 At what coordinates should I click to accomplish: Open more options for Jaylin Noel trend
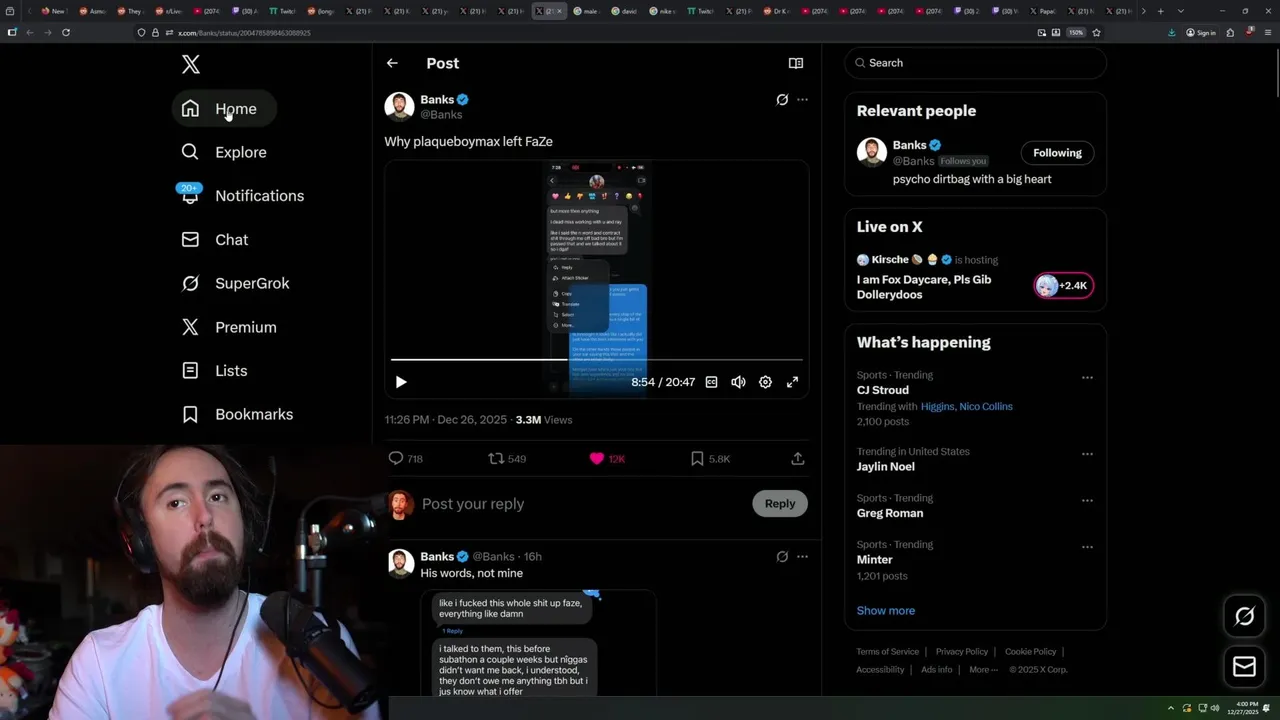tap(1087, 454)
